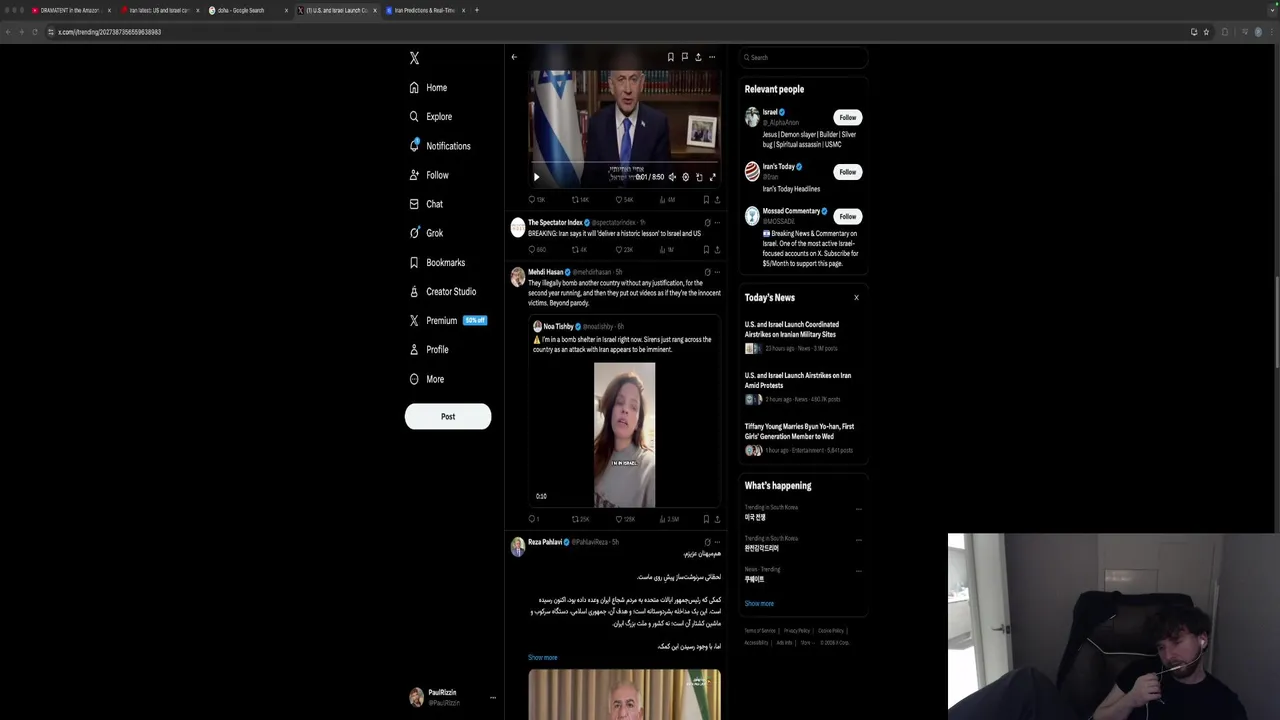Share Mehdi Hasan's post

717,519
